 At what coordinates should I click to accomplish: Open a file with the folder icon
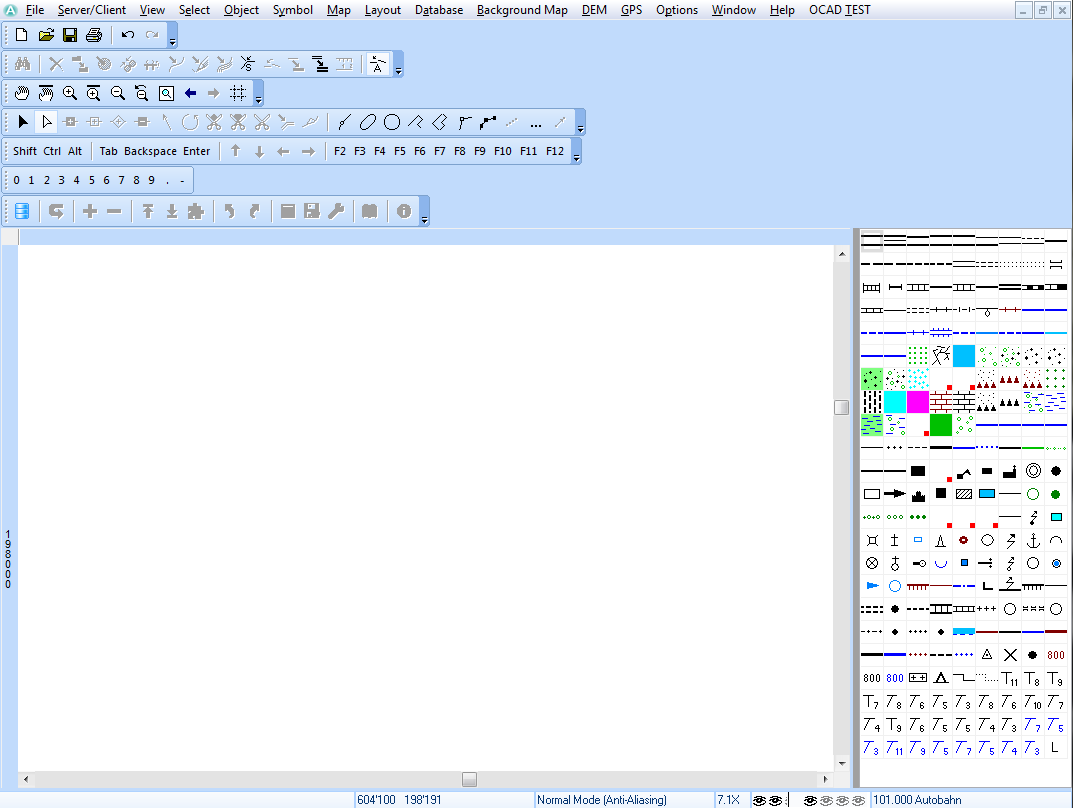click(46, 35)
